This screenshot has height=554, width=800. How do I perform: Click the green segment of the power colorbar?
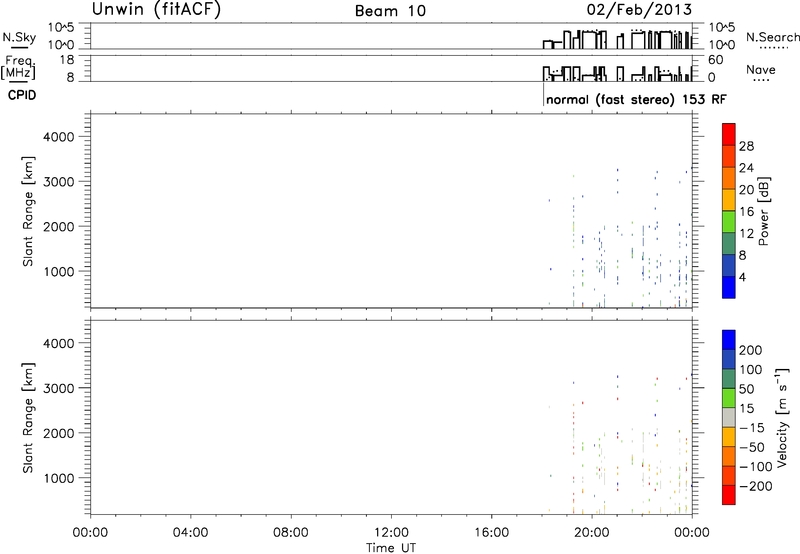pyautogui.click(x=729, y=221)
